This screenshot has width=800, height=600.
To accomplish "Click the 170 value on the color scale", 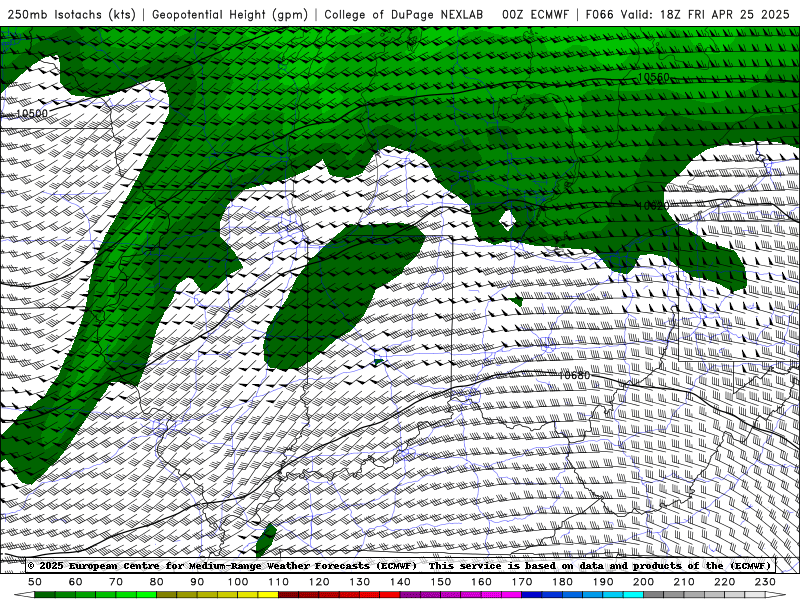I will (x=522, y=582).
